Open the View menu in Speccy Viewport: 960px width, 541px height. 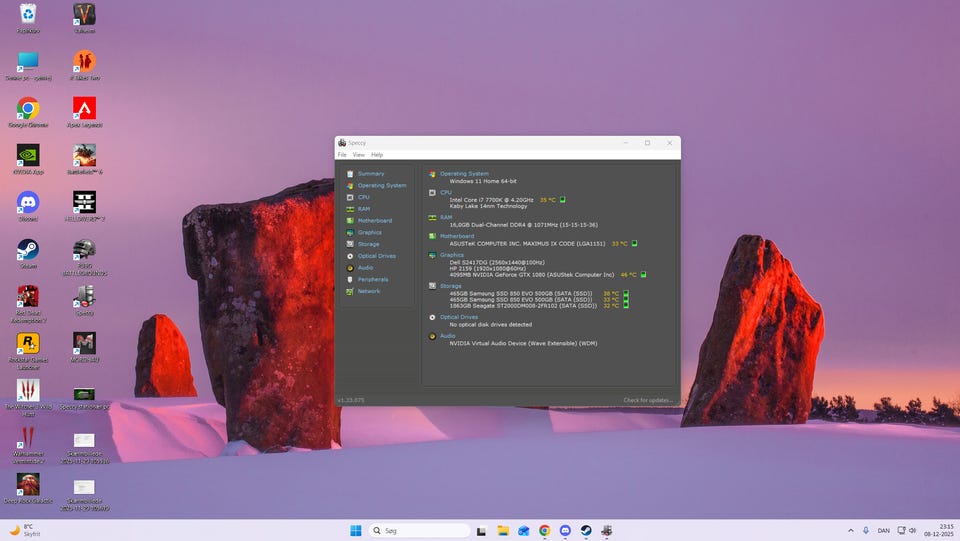358,155
